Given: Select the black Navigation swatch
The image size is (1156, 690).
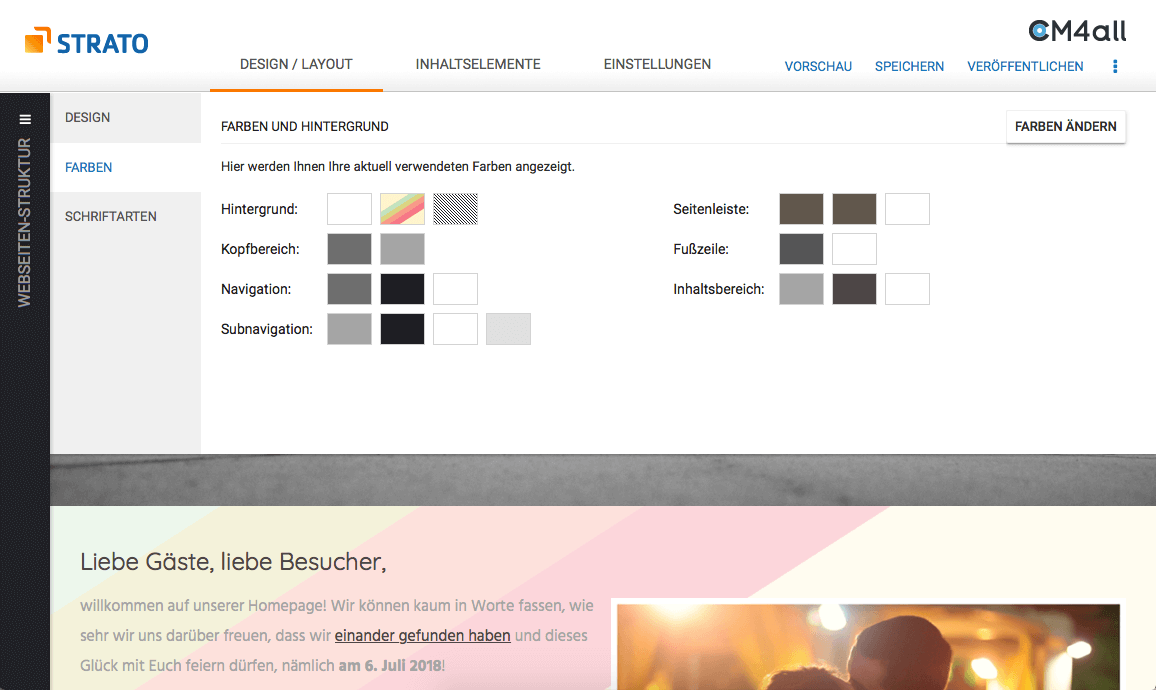Looking at the screenshot, I should tap(403, 289).
